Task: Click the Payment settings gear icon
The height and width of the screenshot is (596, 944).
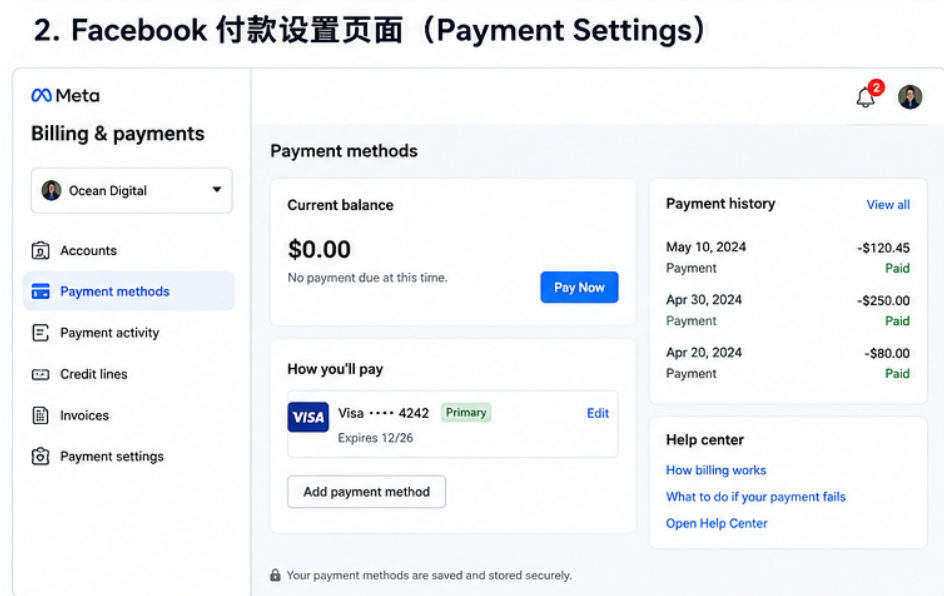Action: pyautogui.click(x=40, y=456)
